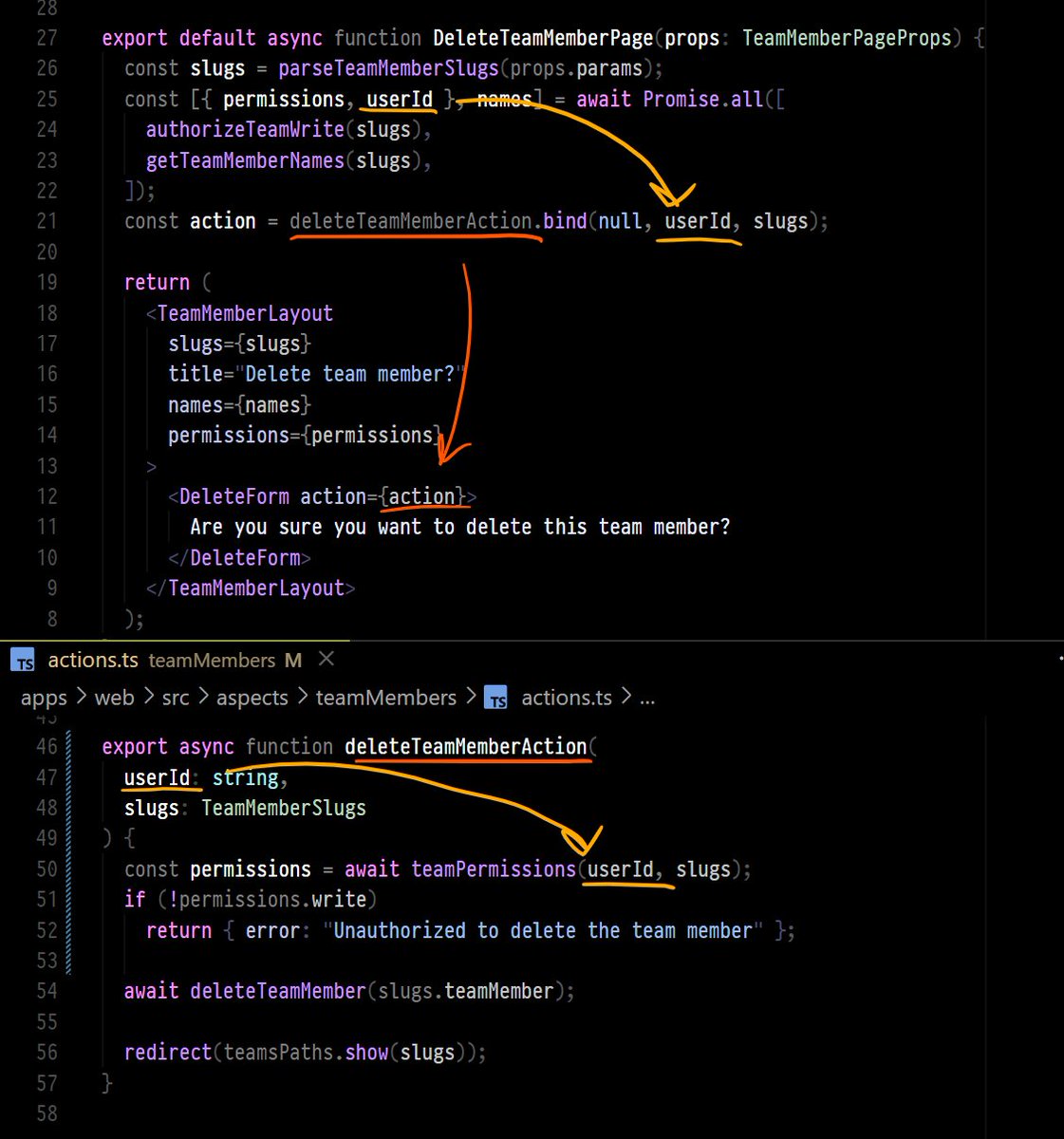Select line number 57 in the actions.ts editor

pyautogui.click(x=47, y=1083)
